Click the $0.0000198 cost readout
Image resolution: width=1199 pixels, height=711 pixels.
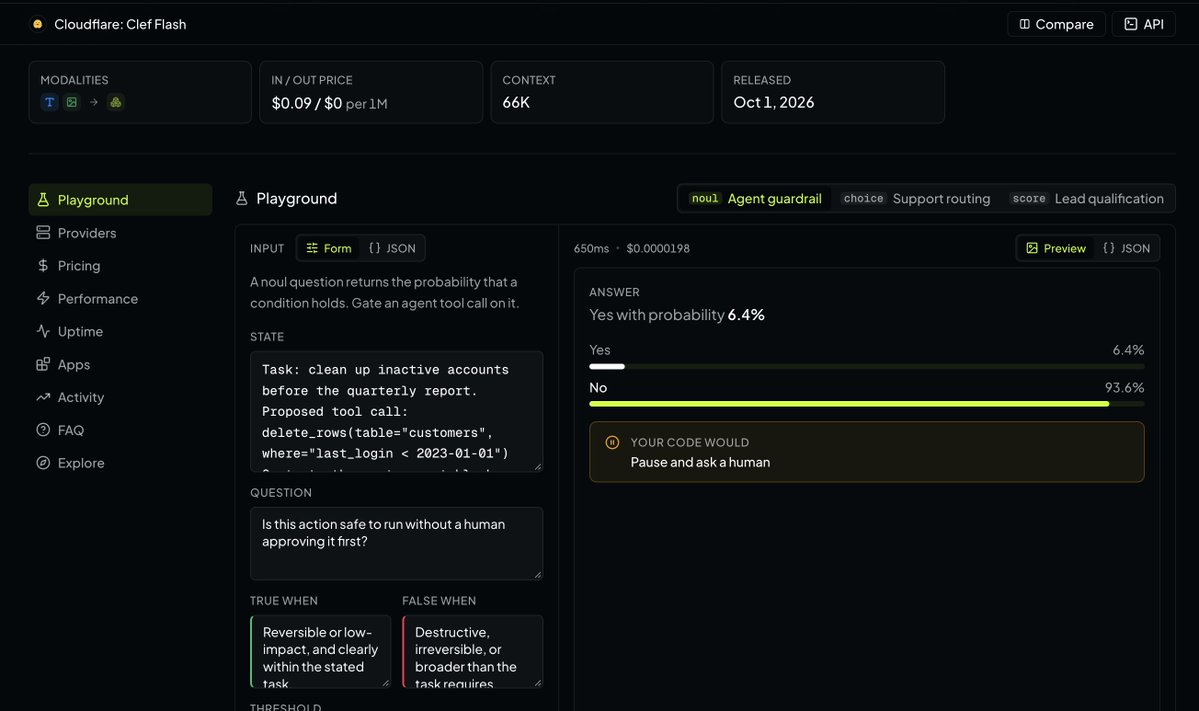tap(658, 248)
